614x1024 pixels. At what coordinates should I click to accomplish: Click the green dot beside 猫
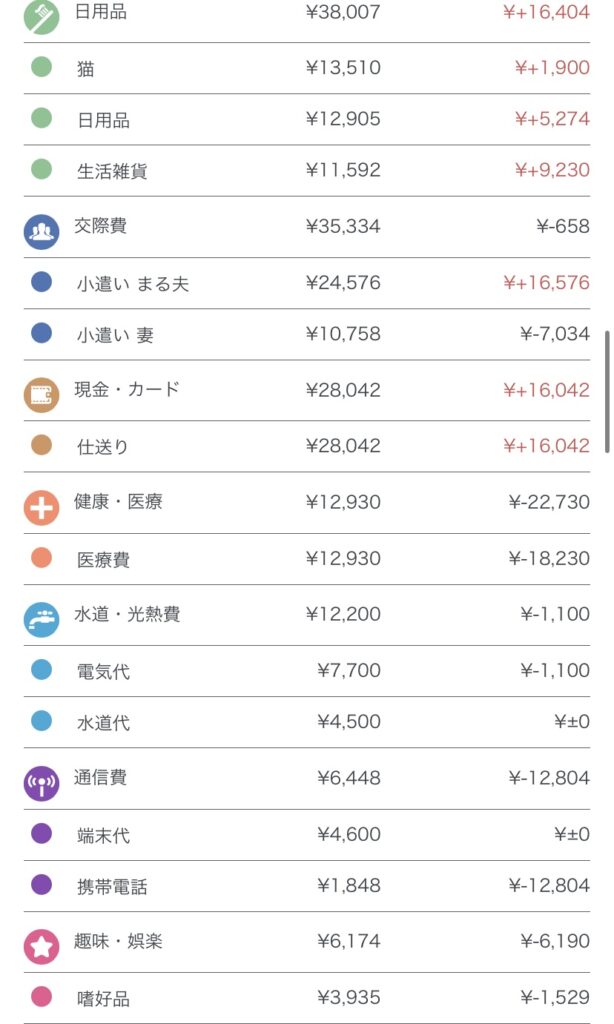[41, 68]
